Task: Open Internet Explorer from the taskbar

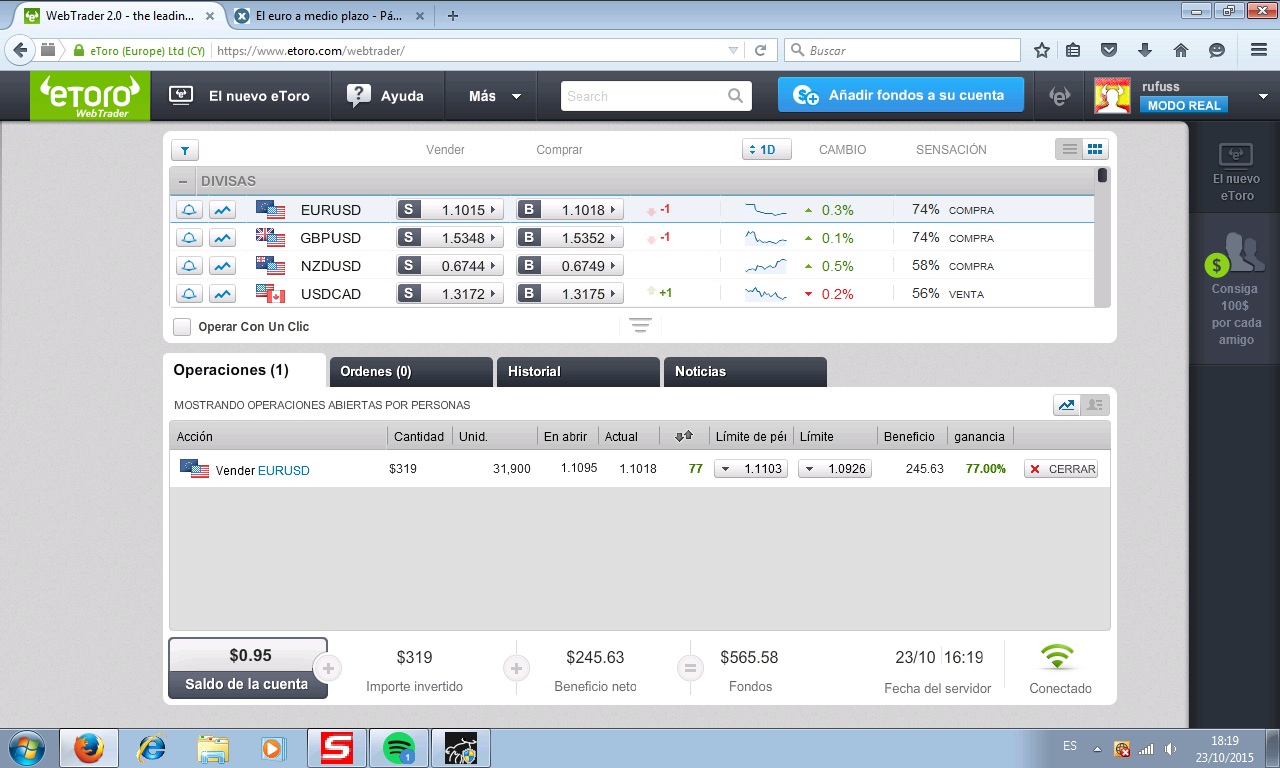Action: [151, 748]
